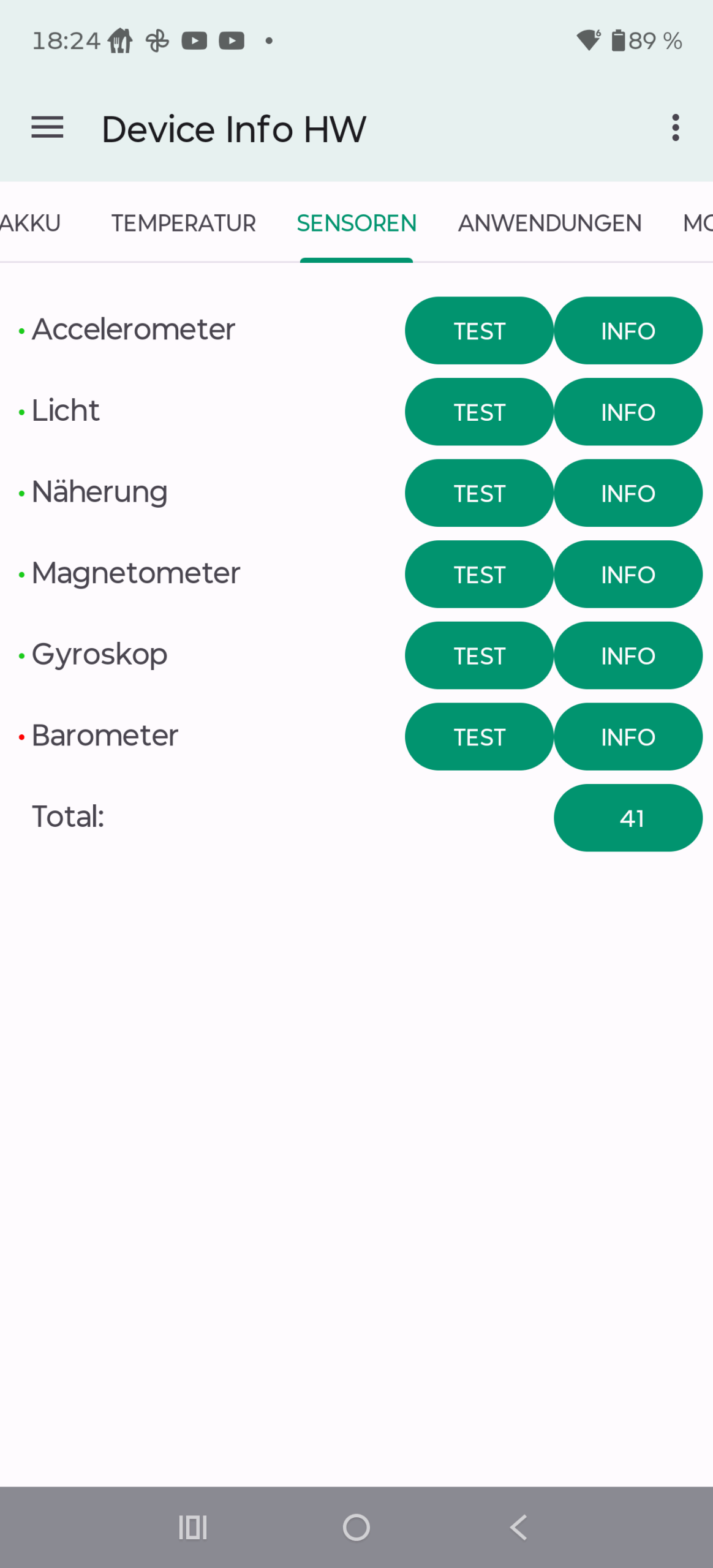This screenshot has height=1568, width=713.
Task: Open the AKKU tab
Action: pyautogui.click(x=31, y=223)
